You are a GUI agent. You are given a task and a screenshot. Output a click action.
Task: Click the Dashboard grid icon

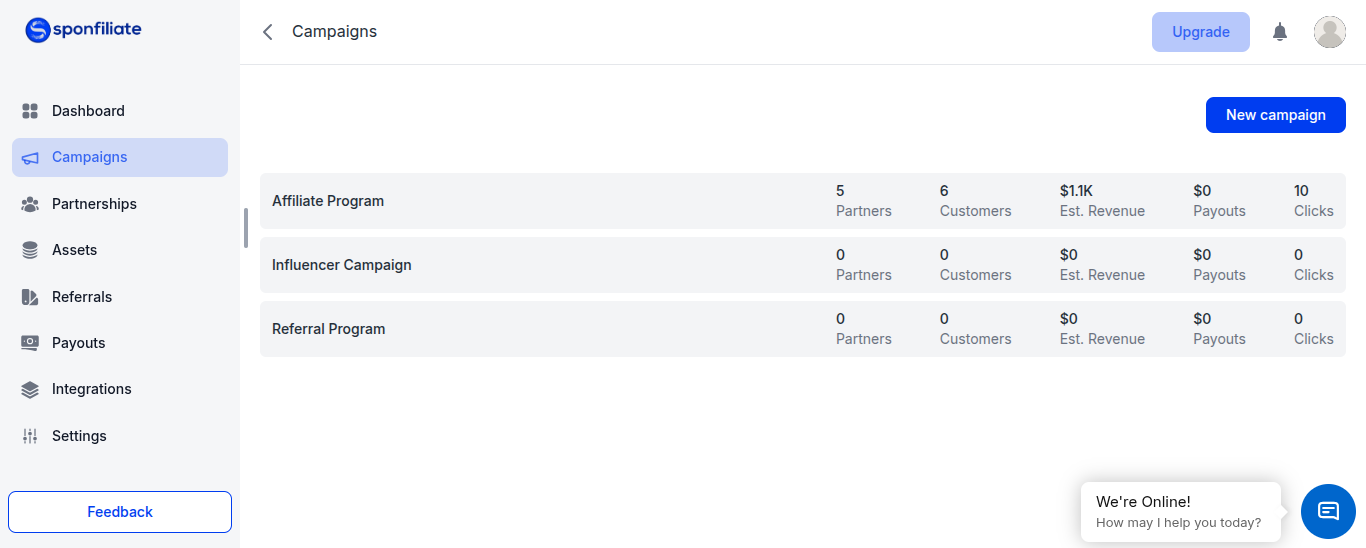point(30,111)
